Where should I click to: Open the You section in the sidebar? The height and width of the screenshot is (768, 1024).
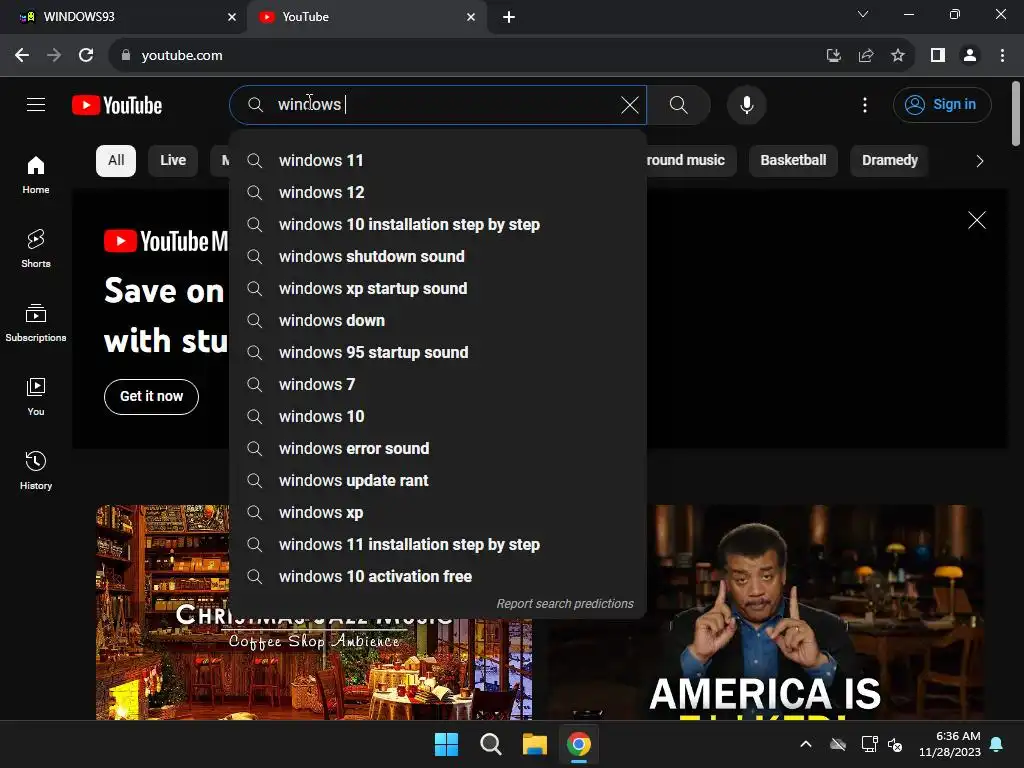point(36,396)
